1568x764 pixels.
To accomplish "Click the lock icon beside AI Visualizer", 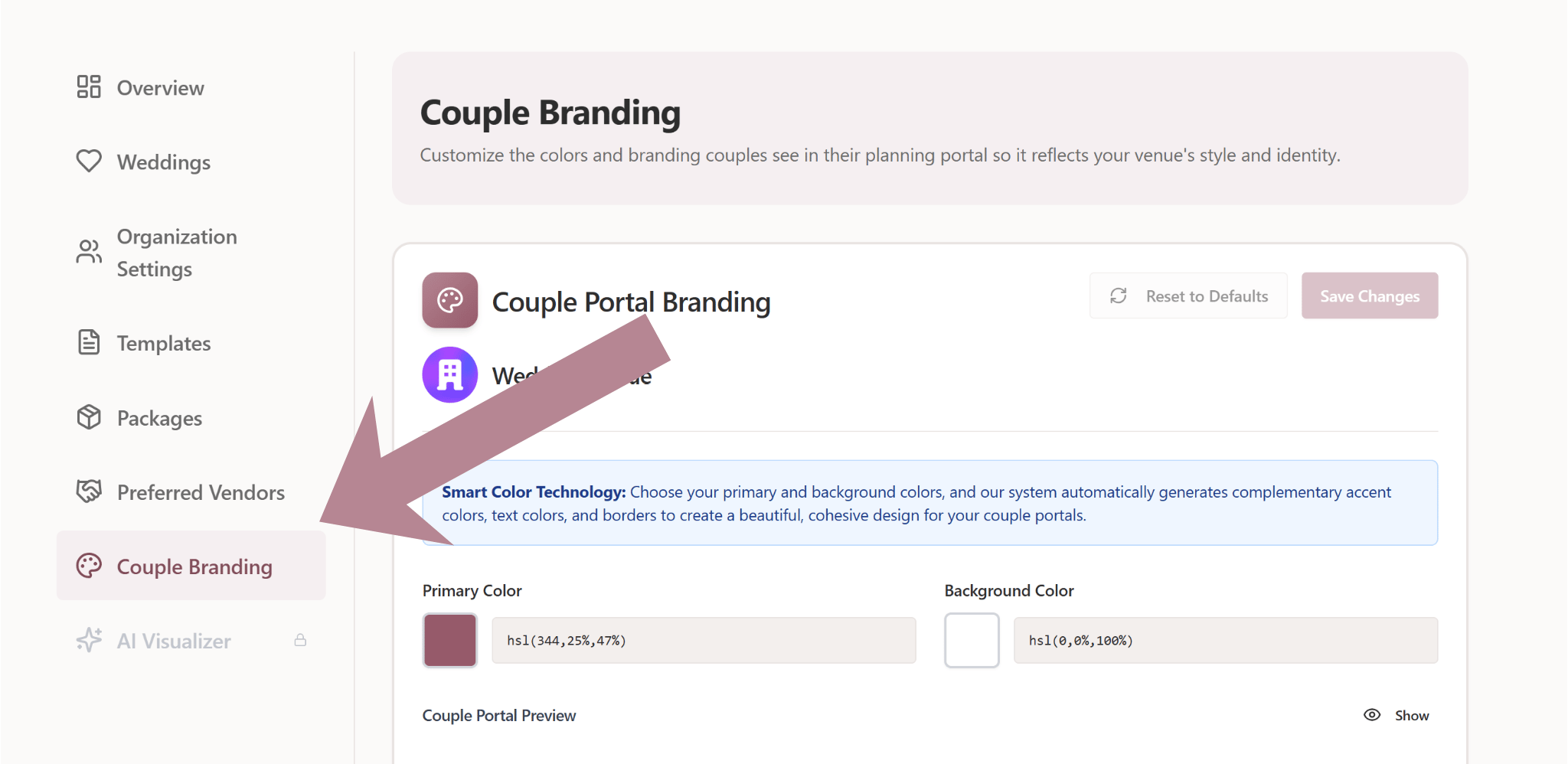I will [300, 640].
